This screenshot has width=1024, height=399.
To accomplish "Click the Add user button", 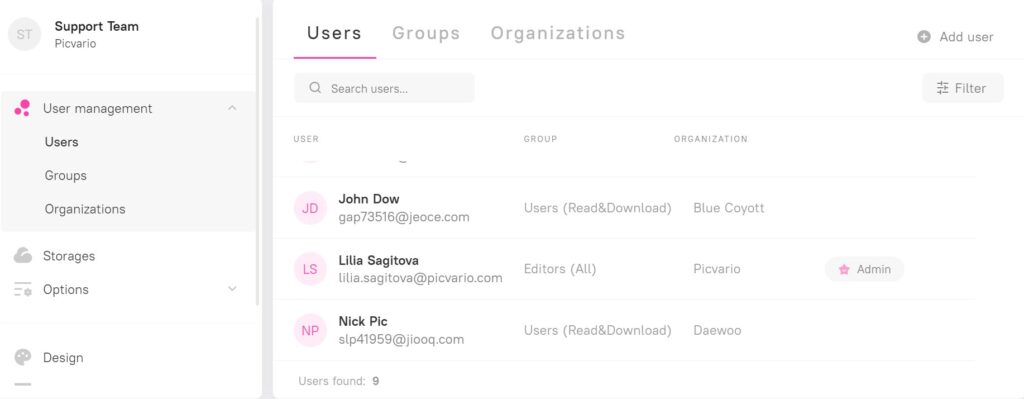I will (955, 37).
